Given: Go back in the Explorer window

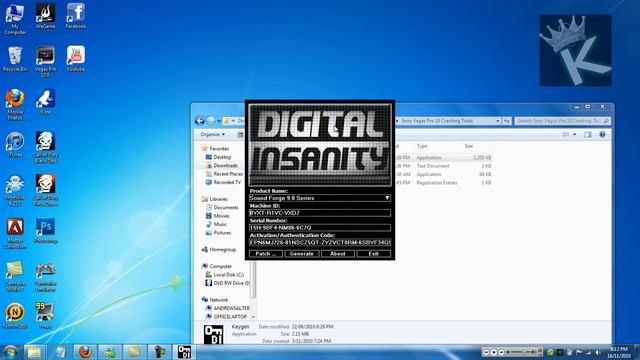Looking at the screenshot, I should (200, 121).
